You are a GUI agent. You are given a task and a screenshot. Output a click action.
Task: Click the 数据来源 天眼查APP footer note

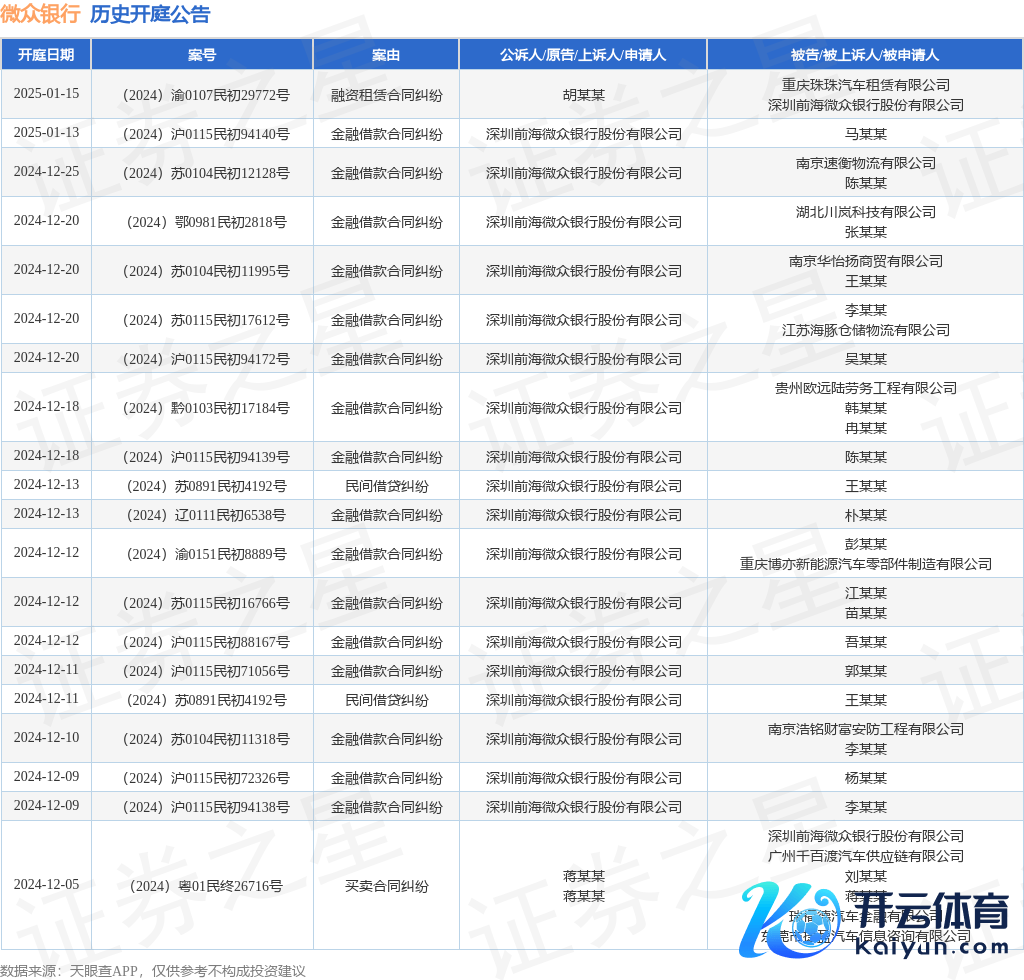(x=152, y=970)
